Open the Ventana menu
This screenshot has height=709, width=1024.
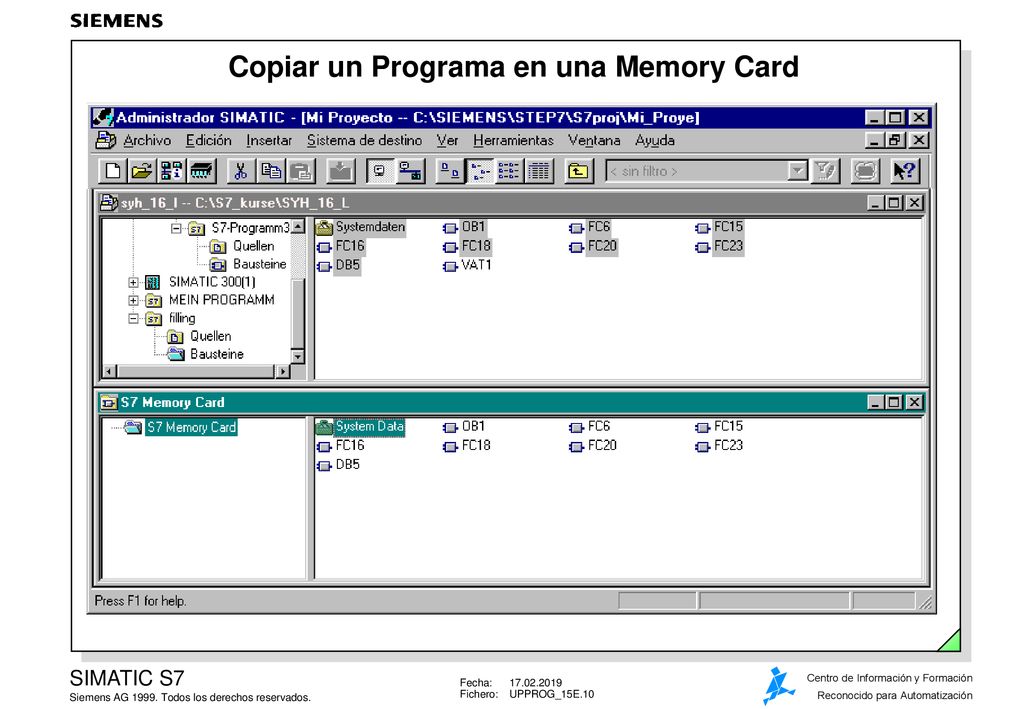[x=594, y=140]
